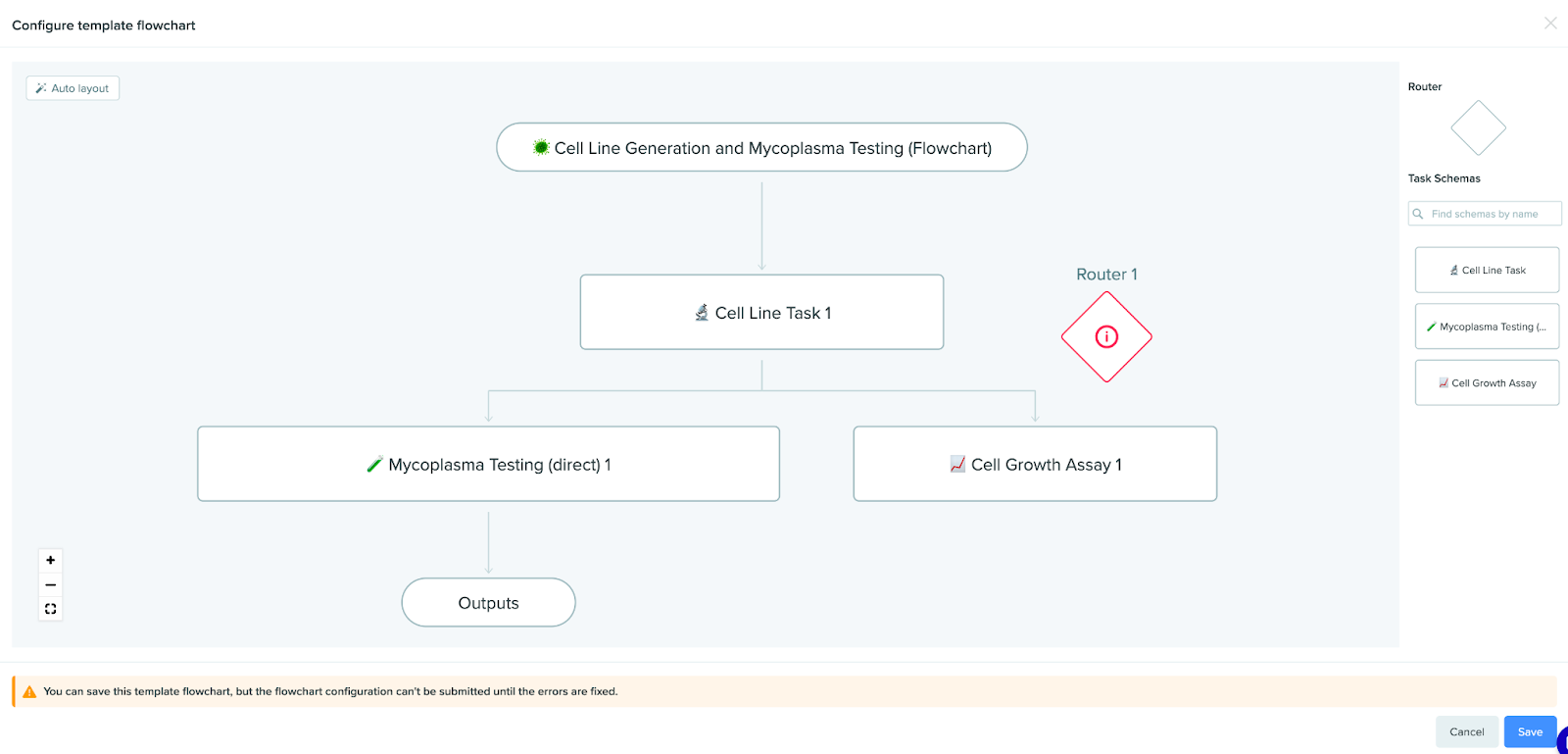
Task: Select the Cell Line Task 1 node
Action: 761,312
